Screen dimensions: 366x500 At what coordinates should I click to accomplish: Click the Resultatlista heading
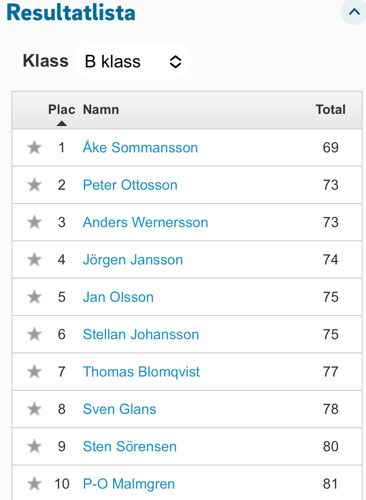click(x=71, y=13)
